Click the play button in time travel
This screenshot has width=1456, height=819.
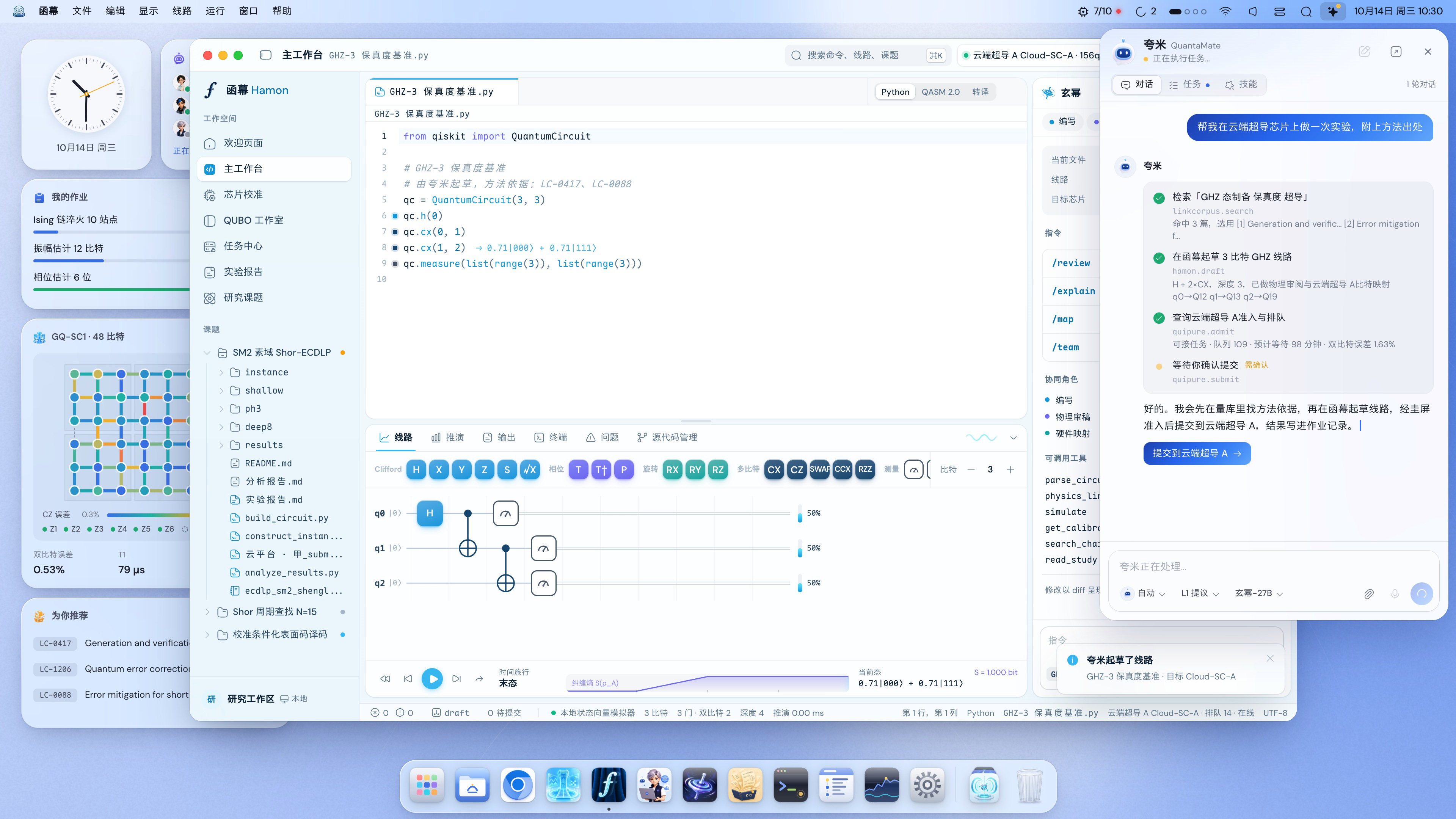coord(432,678)
